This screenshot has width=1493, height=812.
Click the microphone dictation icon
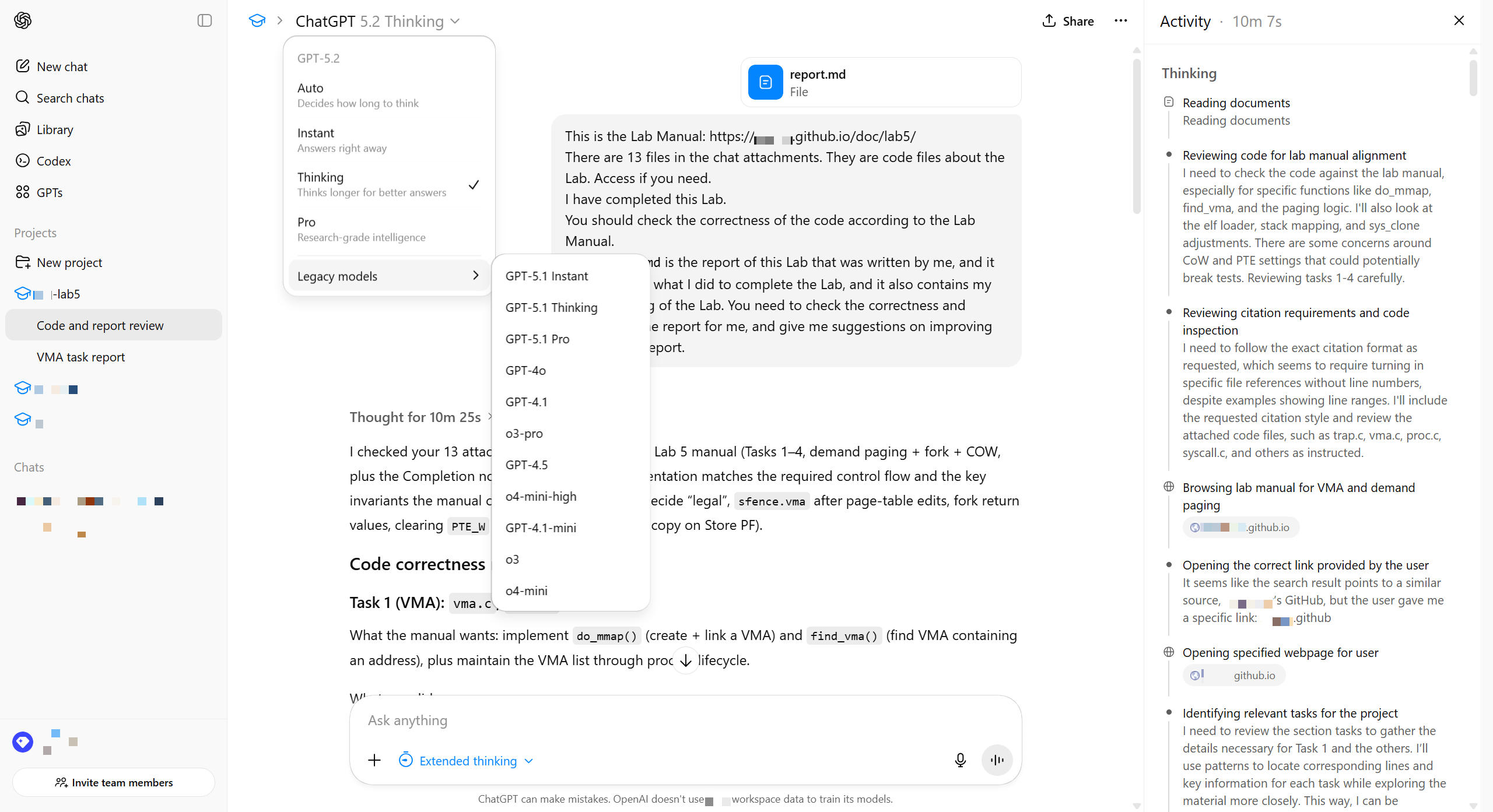[960, 760]
